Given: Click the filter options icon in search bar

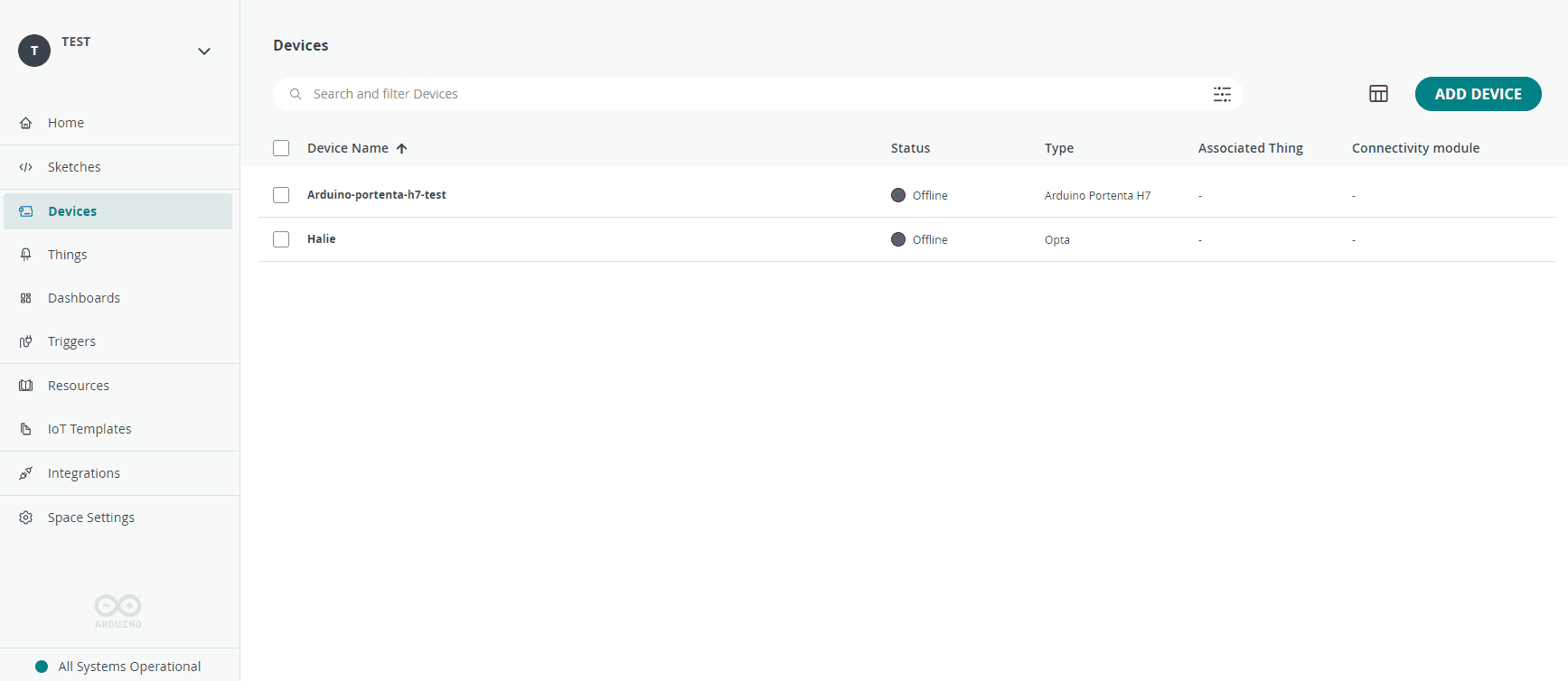Looking at the screenshot, I should click(x=1222, y=94).
